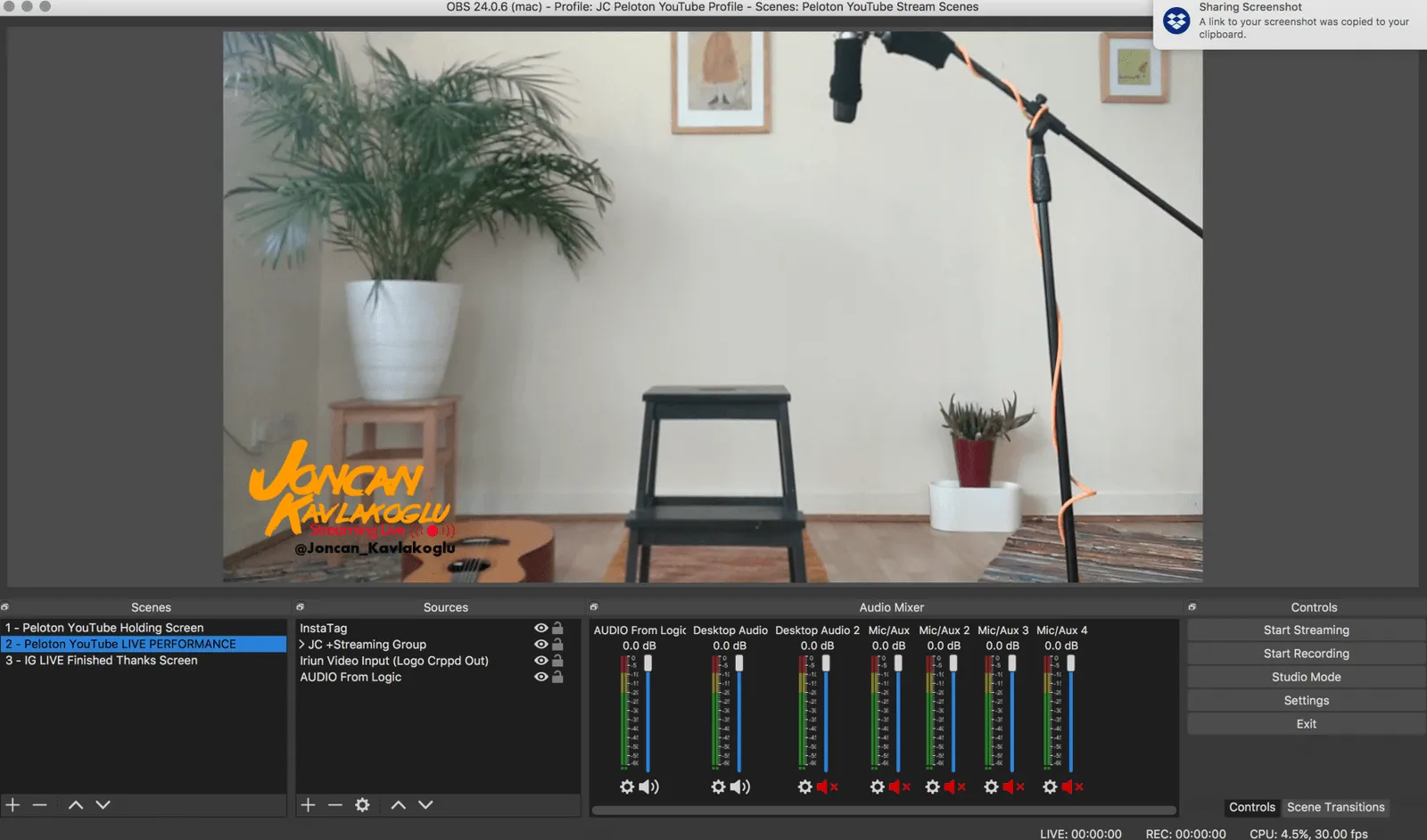The height and width of the screenshot is (840, 1427).
Task: Select scene 1 - Peloton YouTube Holding Screen
Action: (144, 628)
